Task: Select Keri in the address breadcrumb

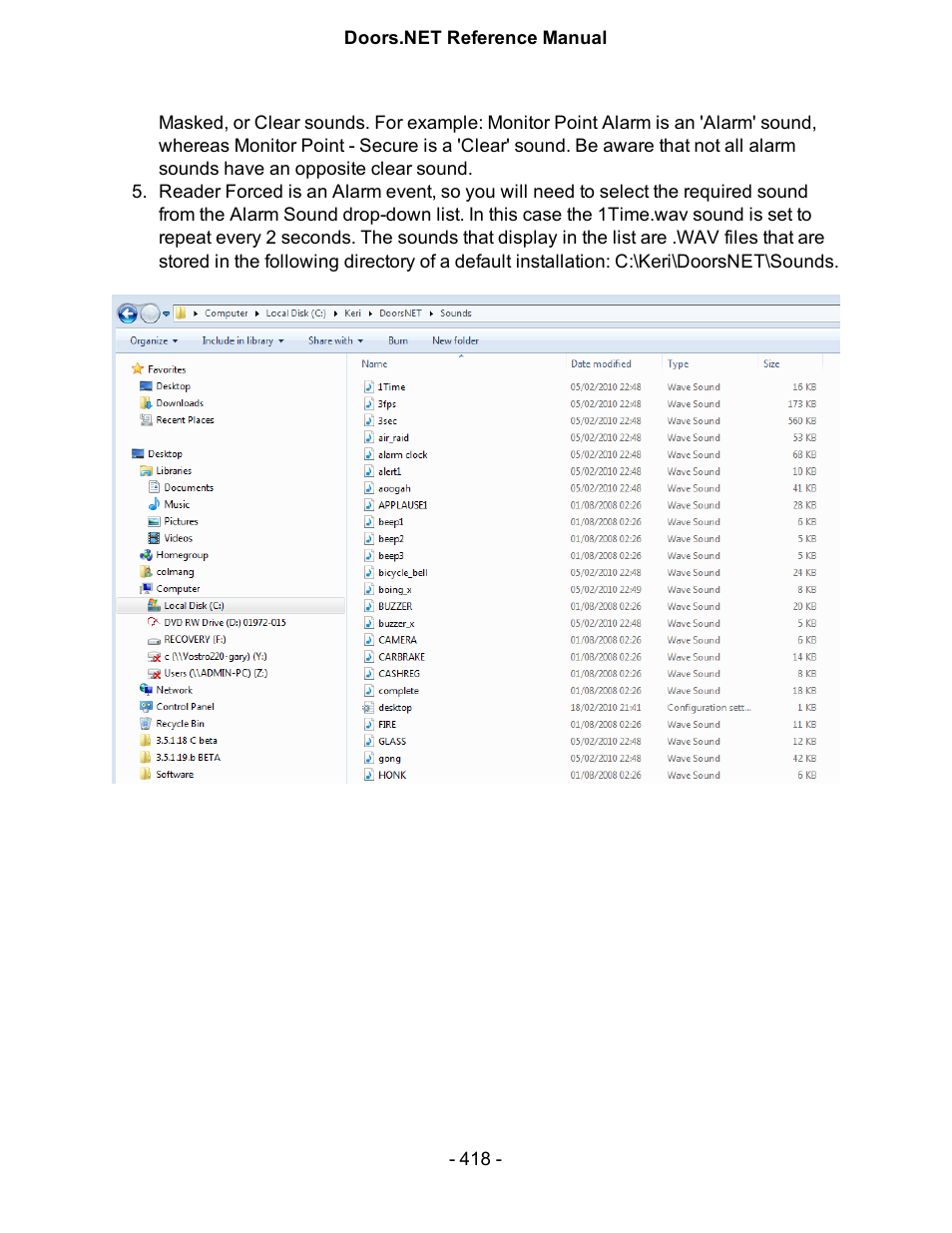Action: [x=352, y=313]
